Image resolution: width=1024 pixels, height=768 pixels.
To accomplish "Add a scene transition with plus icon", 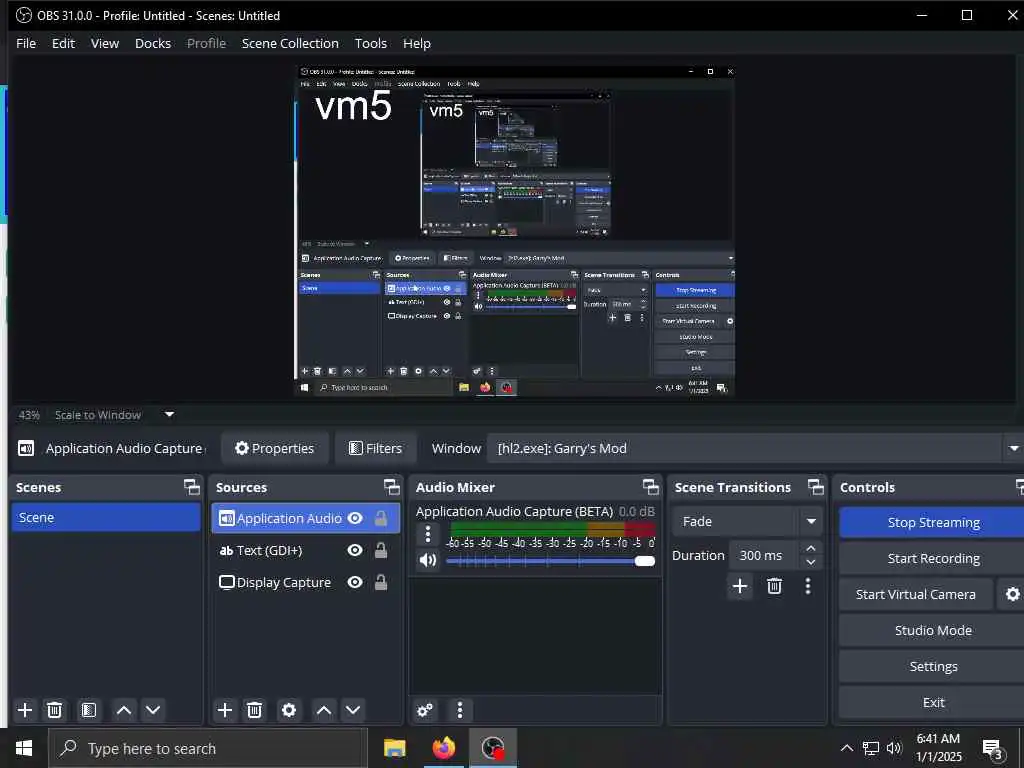I will pyautogui.click(x=740, y=586).
